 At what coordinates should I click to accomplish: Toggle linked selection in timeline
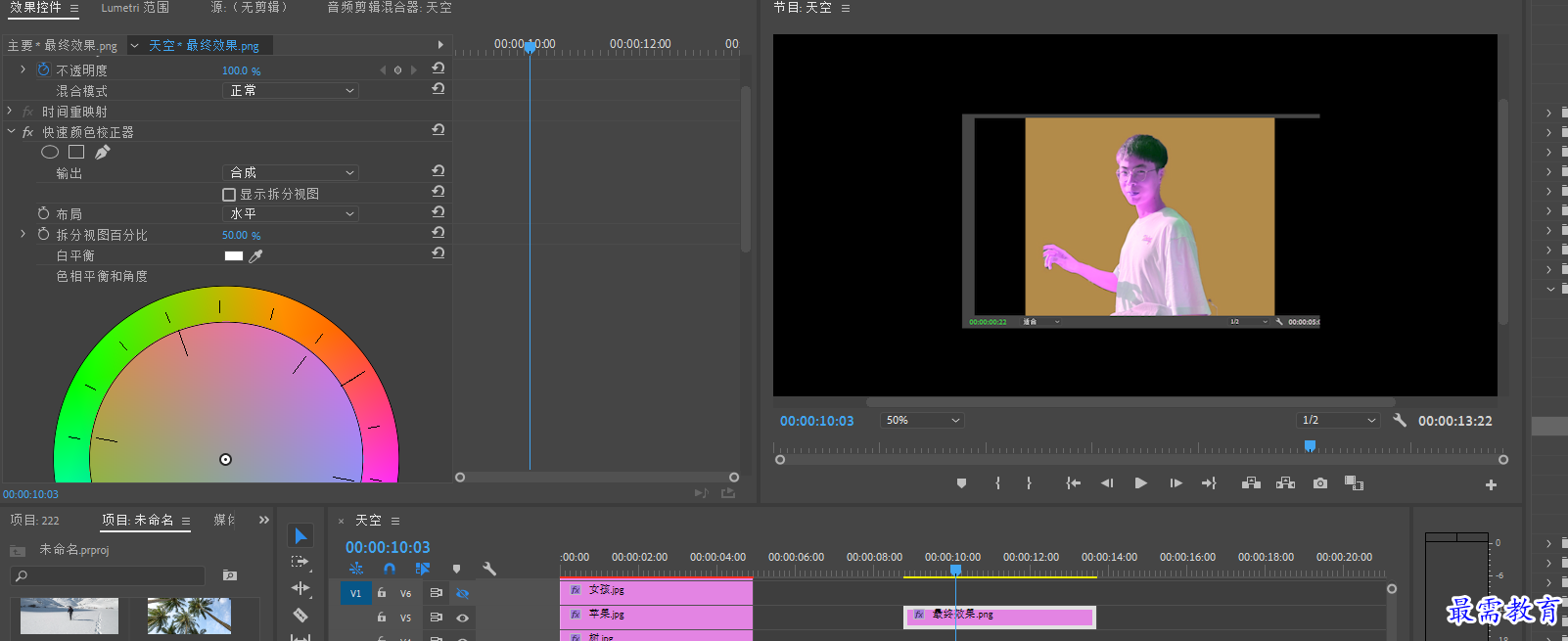click(423, 569)
